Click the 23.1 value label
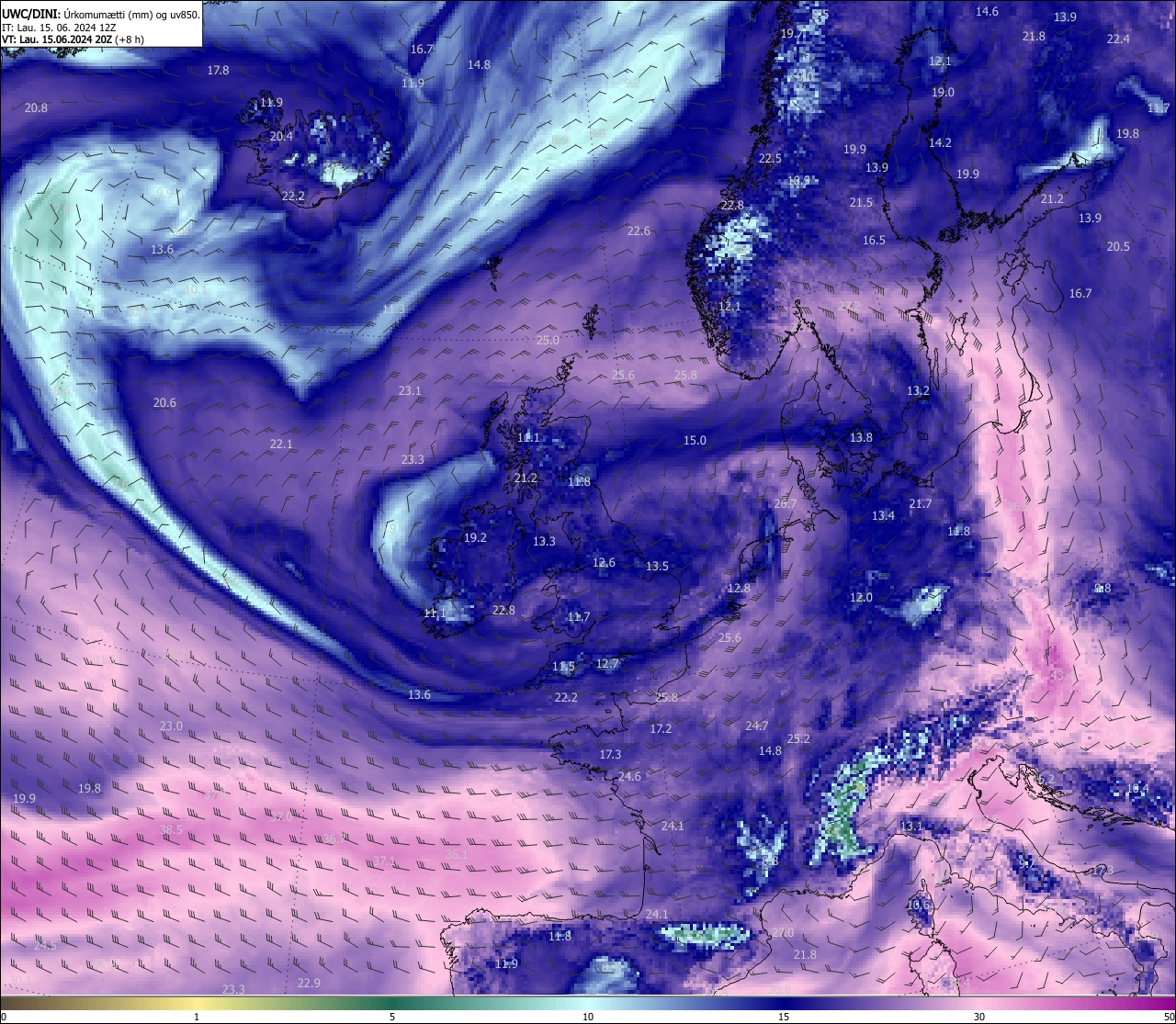Screen dimensions: 1176x1024 point(410,391)
